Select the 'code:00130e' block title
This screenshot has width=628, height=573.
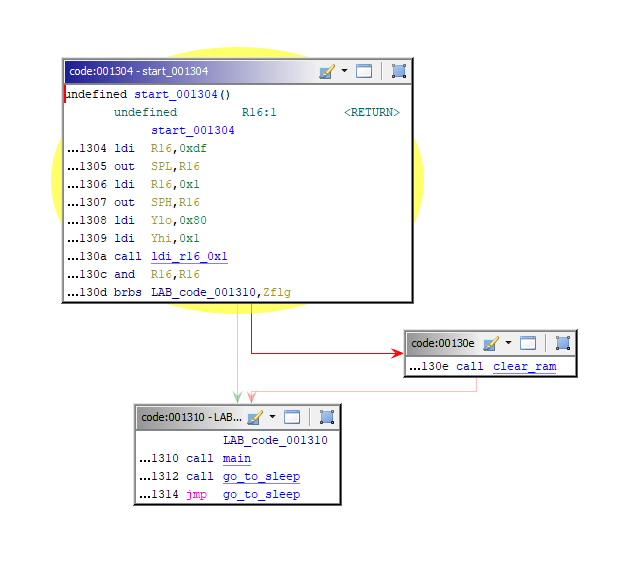tap(443, 344)
